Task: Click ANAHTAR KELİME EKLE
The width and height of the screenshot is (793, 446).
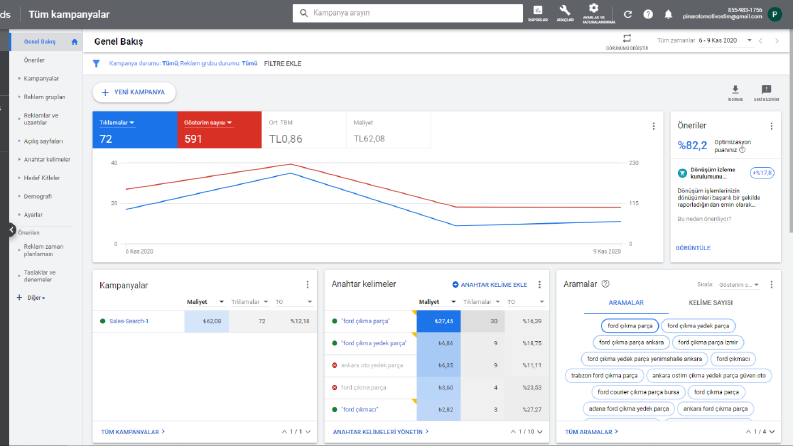Action: 490,285
